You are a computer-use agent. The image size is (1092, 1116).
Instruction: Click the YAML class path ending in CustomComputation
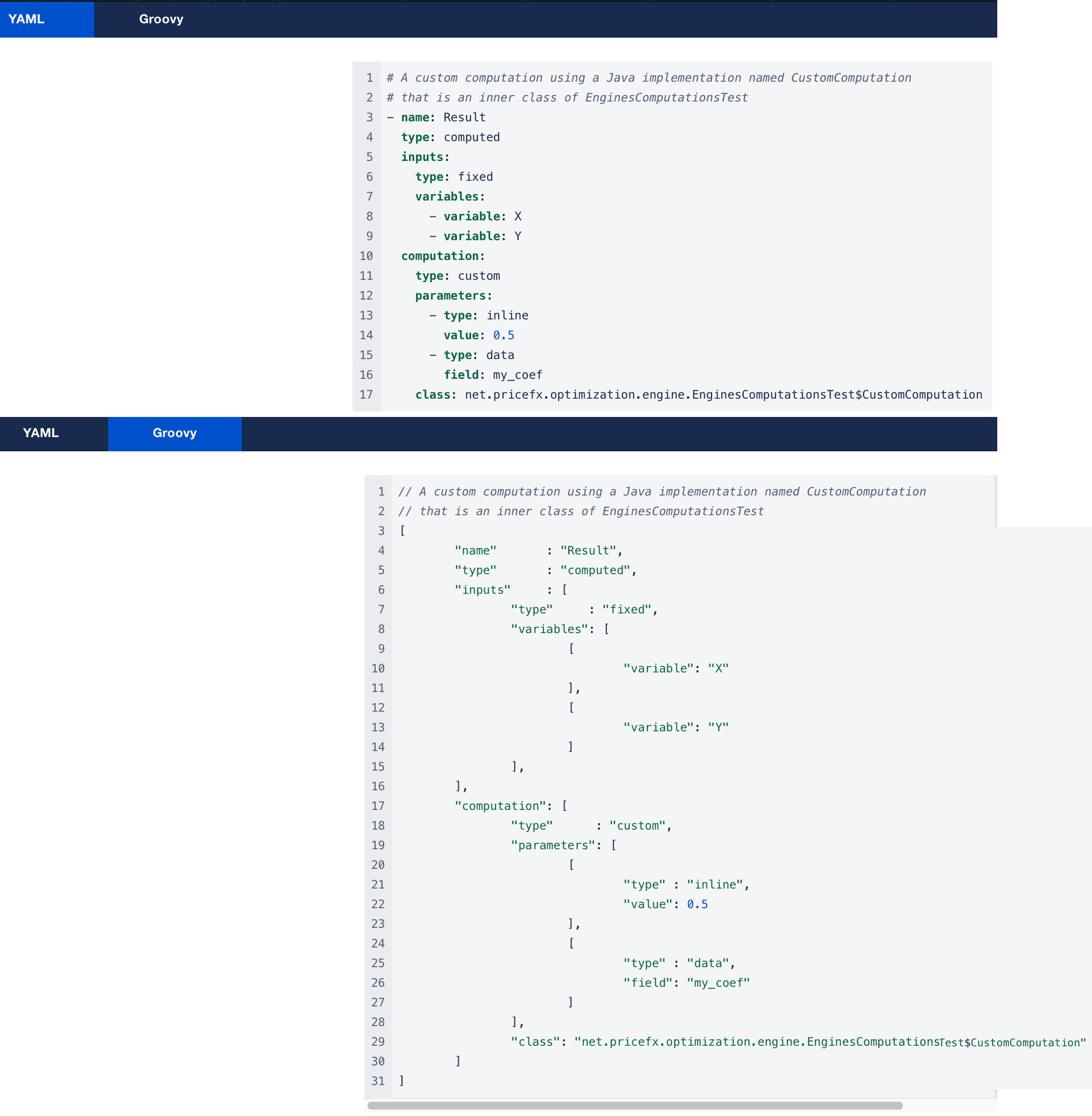click(723, 395)
